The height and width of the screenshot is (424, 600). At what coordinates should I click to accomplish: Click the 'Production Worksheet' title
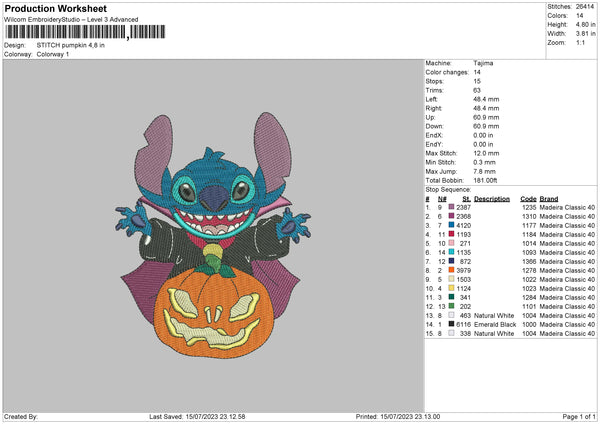coord(55,8)
